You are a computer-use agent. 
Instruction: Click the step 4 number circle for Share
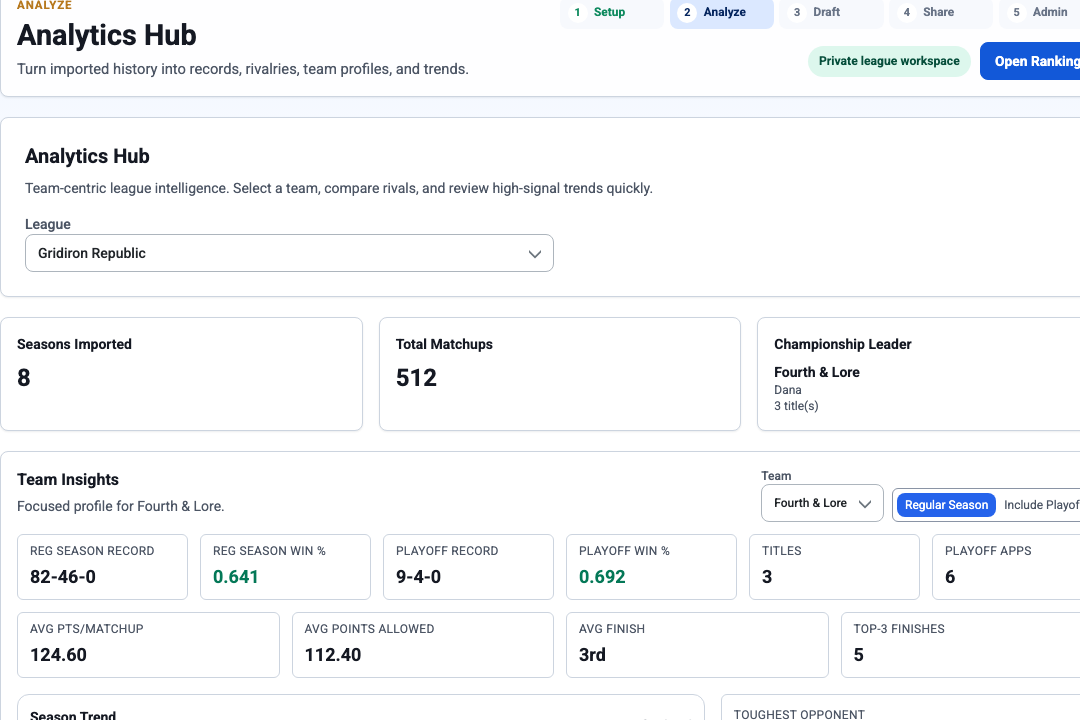(x=906, y=12)
